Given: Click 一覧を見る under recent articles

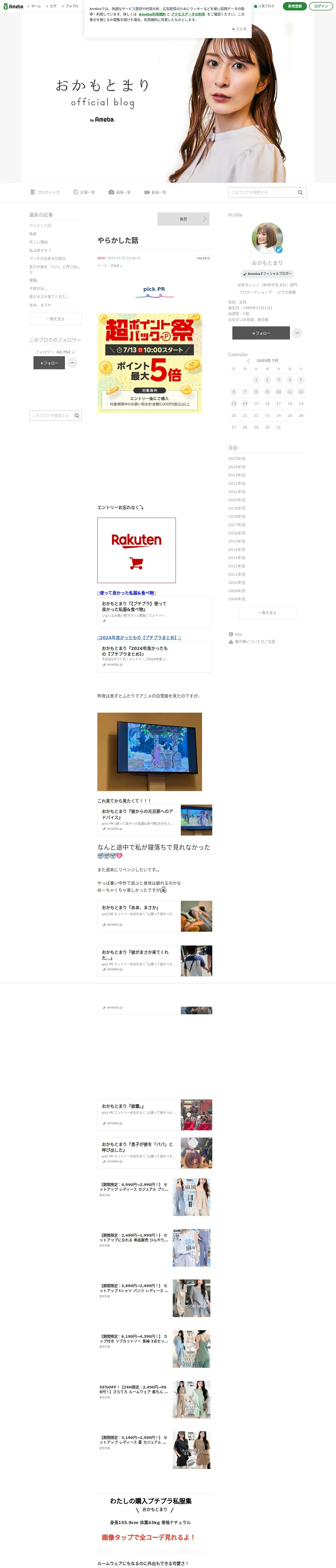Looking at the screenshot, I should (55, 319).
